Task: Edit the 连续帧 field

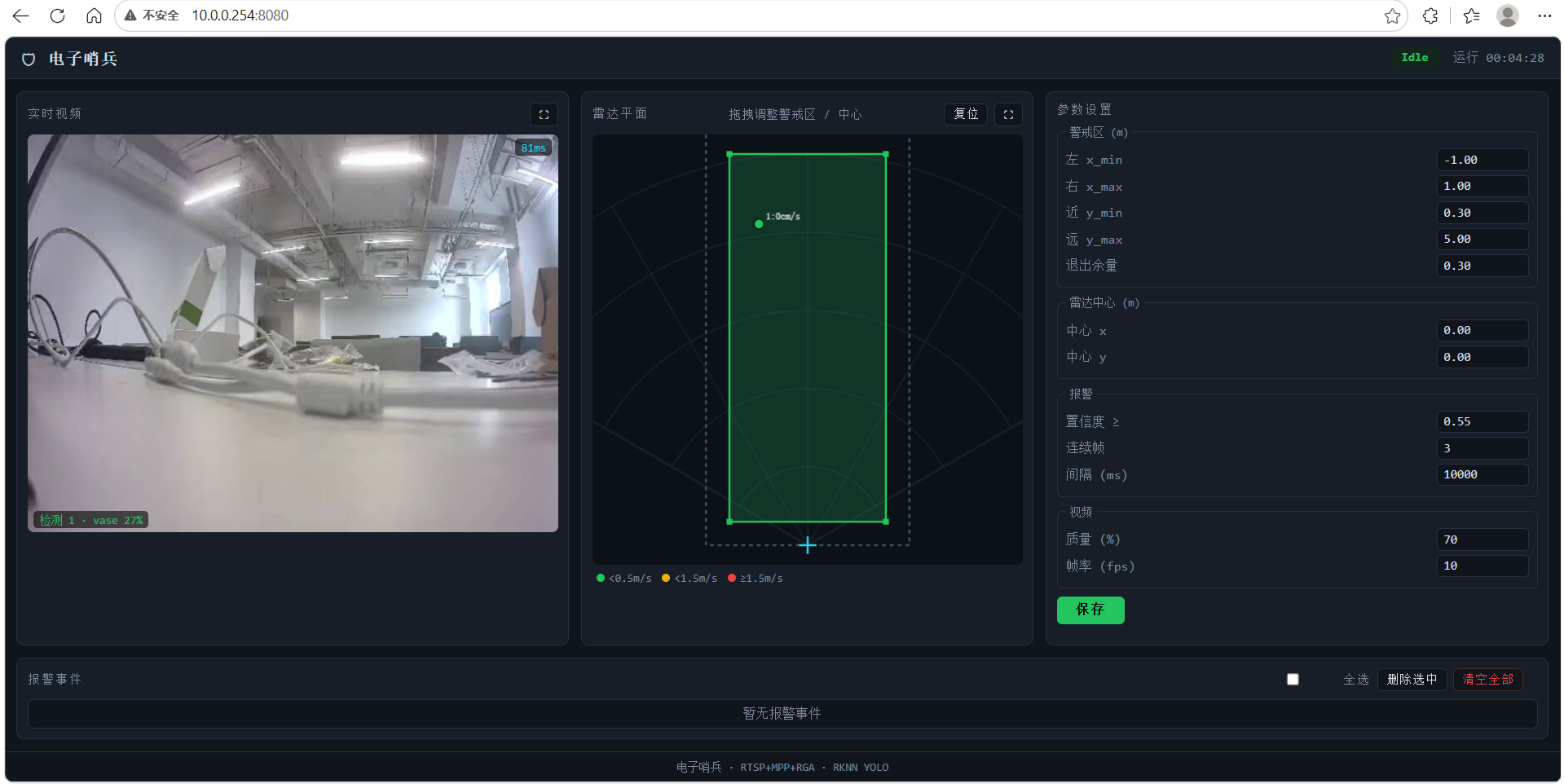Action: [x=1482, y=448]
